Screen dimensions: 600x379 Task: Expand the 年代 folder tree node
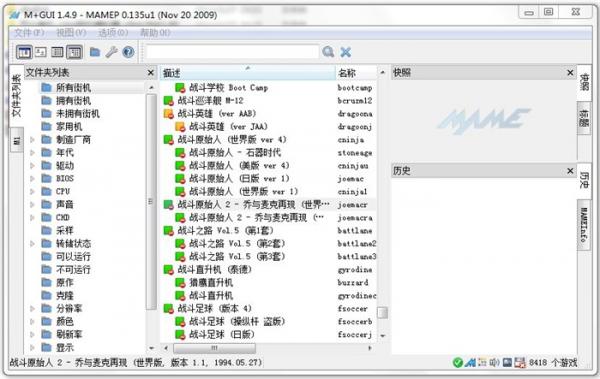[32, 153]
